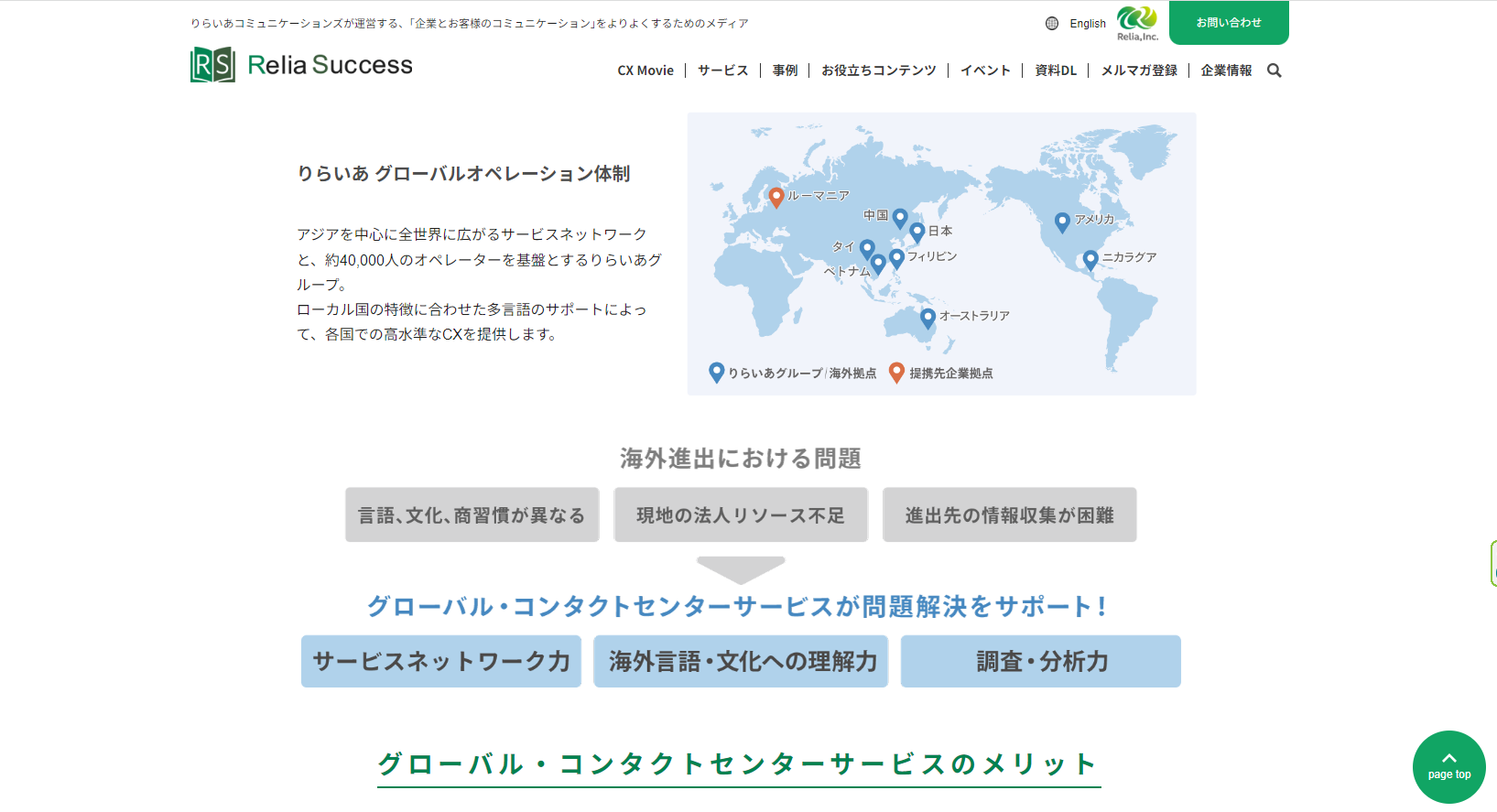Click the 海外言語・文化への理解力 box
Image resolution: width=1497 pixels, height=812 pixels.
(x=742, y=661)
